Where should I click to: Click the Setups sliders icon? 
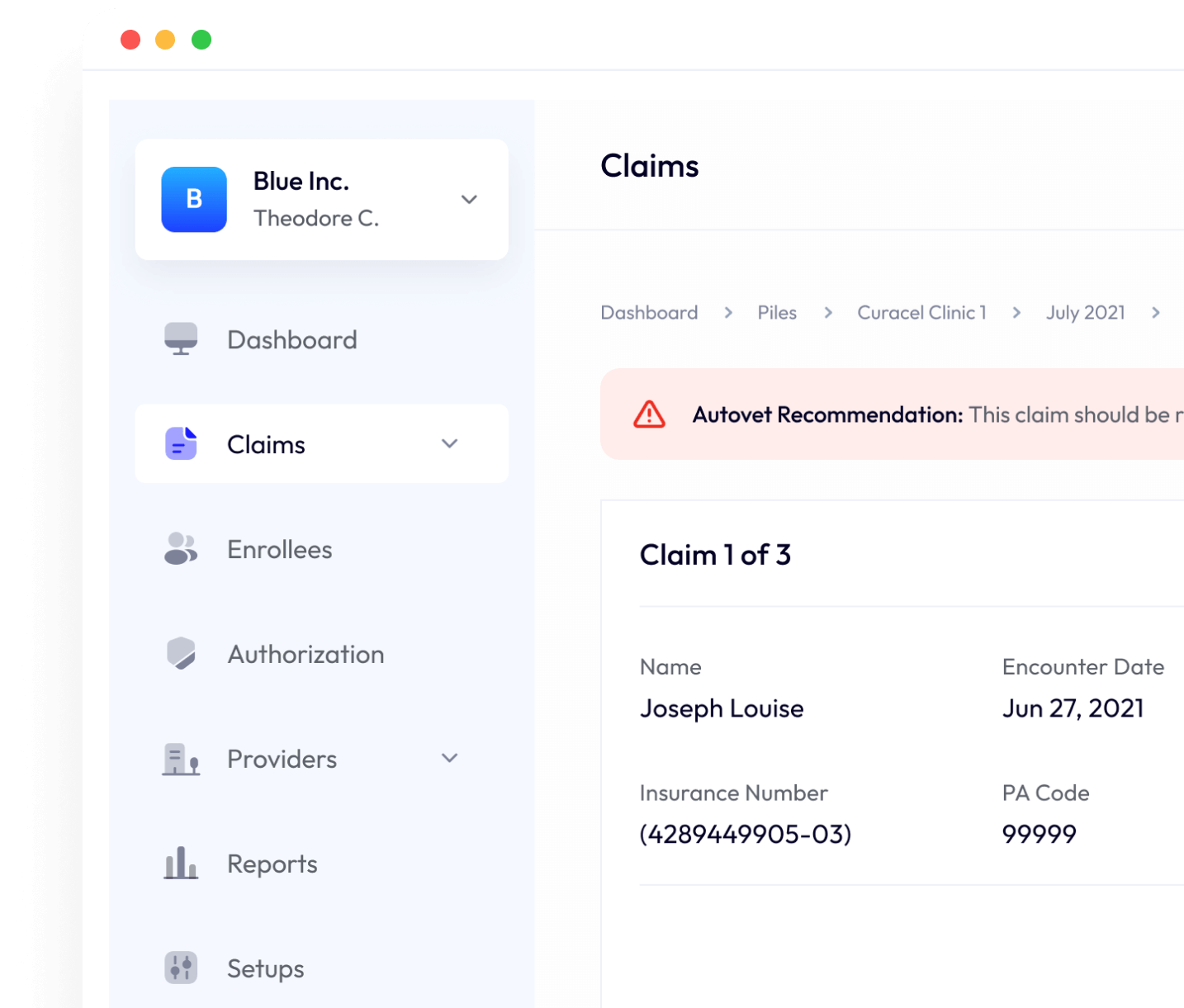(181, 968)
